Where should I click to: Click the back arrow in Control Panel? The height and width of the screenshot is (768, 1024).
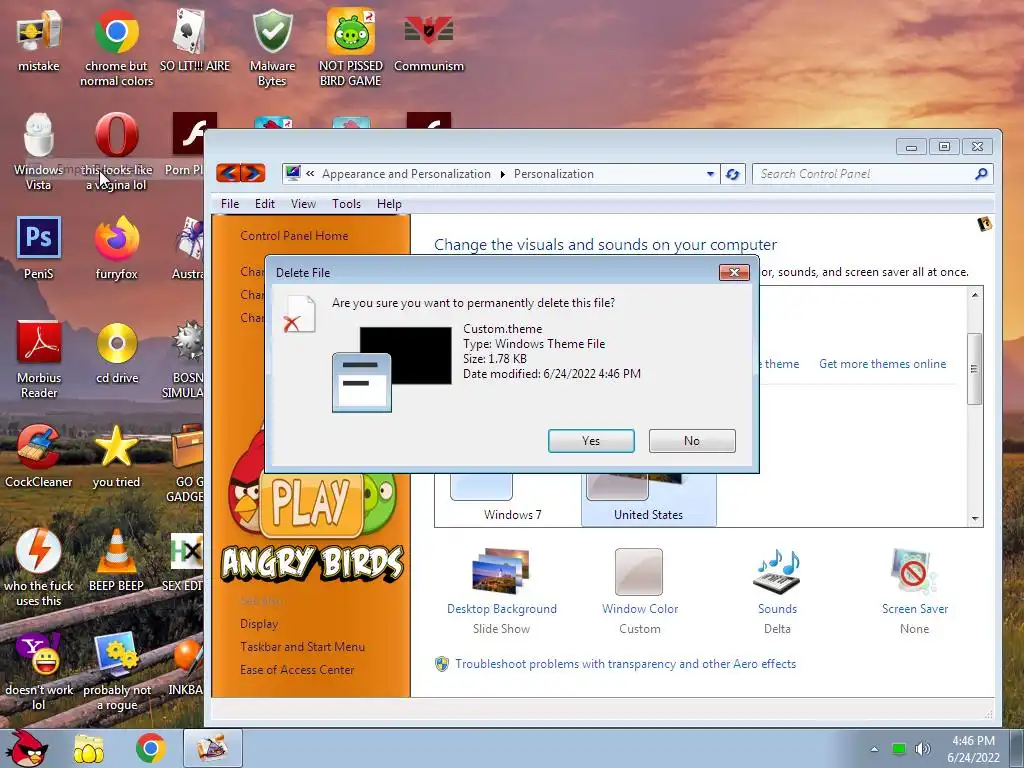[x=228, y=173]
